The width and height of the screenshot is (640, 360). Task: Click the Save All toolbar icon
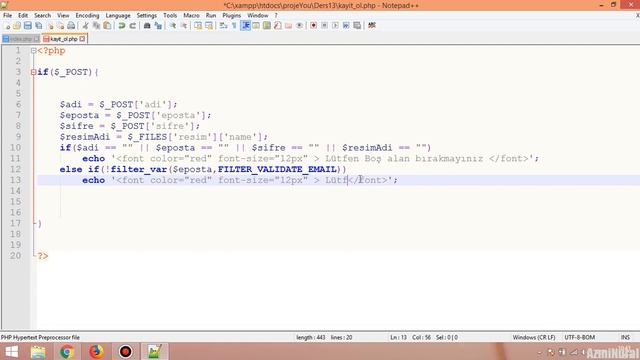[39, 26]
